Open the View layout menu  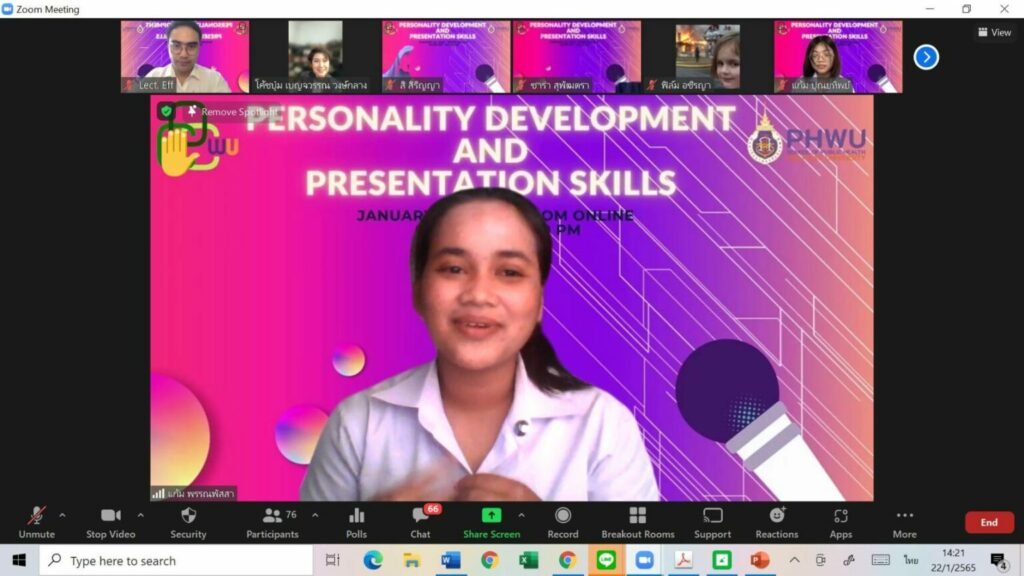tap(994, 32)
